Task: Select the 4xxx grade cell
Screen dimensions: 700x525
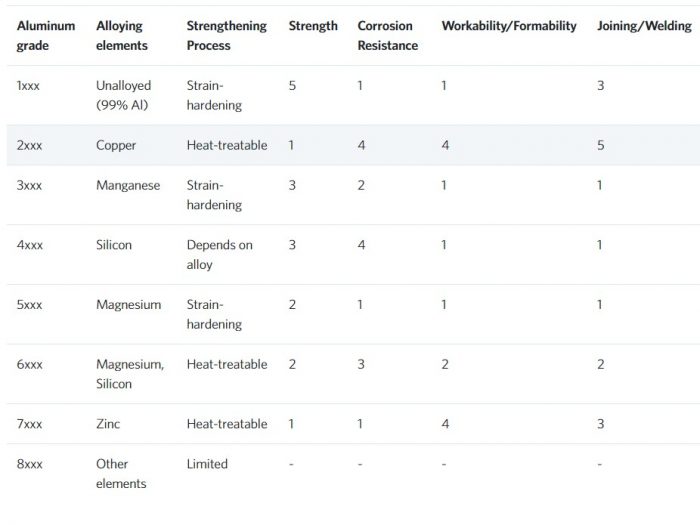Action: tap(30, 245)
